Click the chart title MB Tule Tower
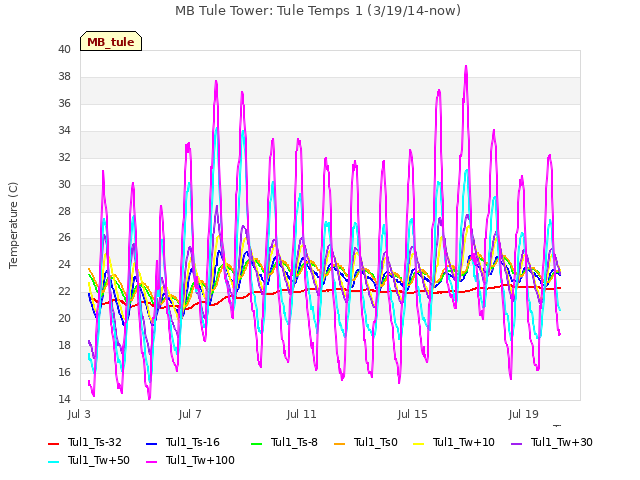Screen dimensions: 640x480 tap(318, 11)
